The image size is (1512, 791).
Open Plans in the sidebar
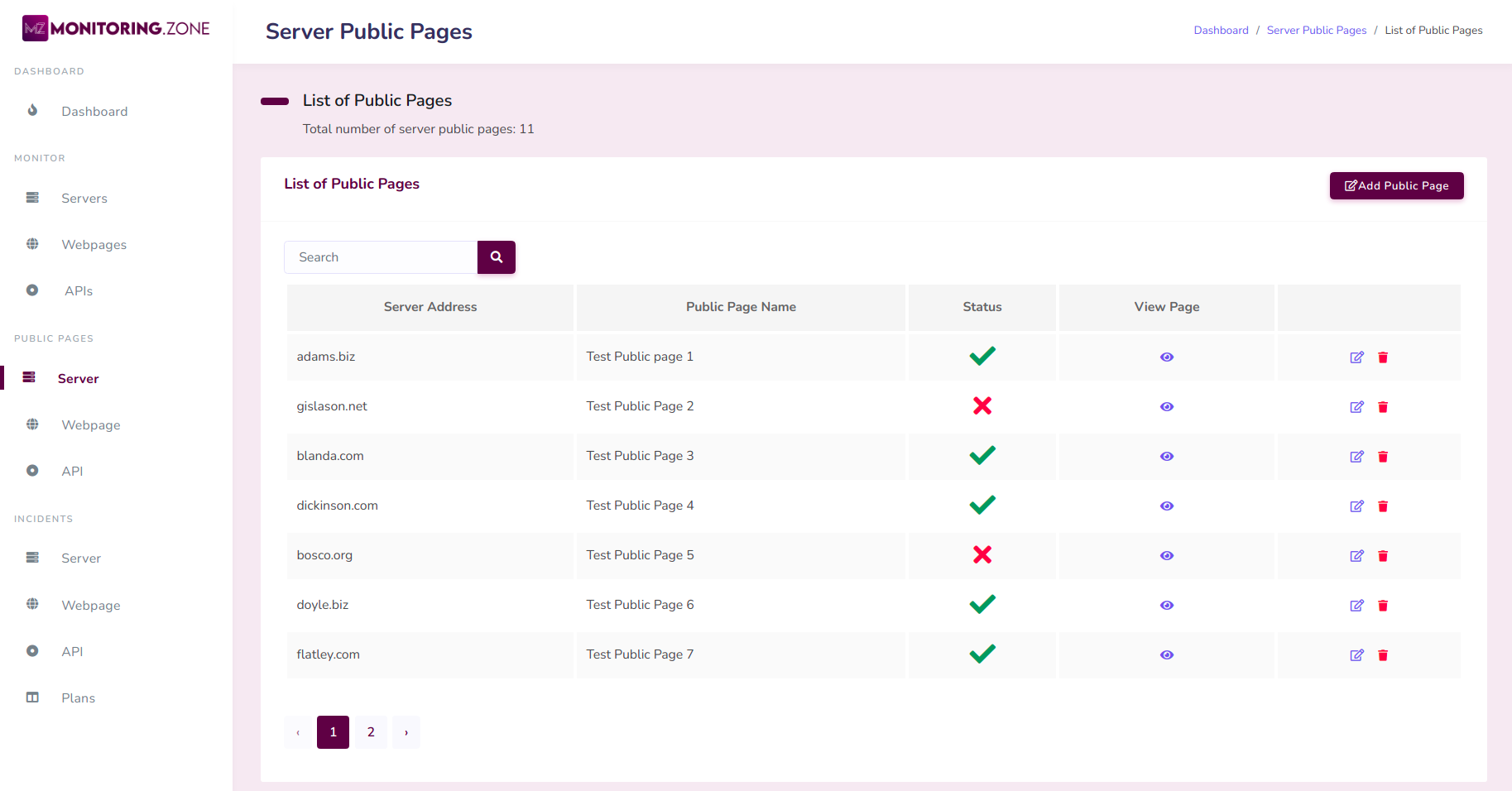78,698
